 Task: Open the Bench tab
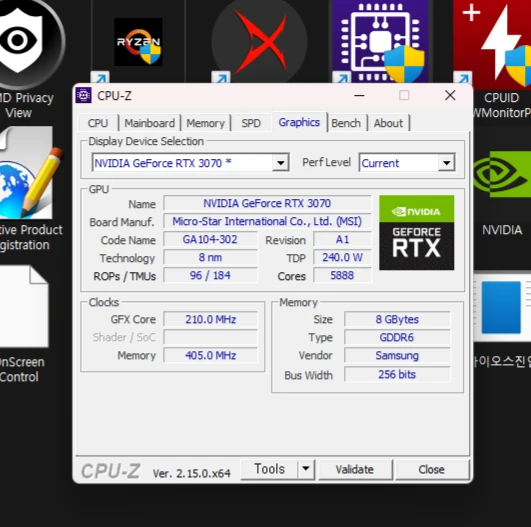coord(346,123)
